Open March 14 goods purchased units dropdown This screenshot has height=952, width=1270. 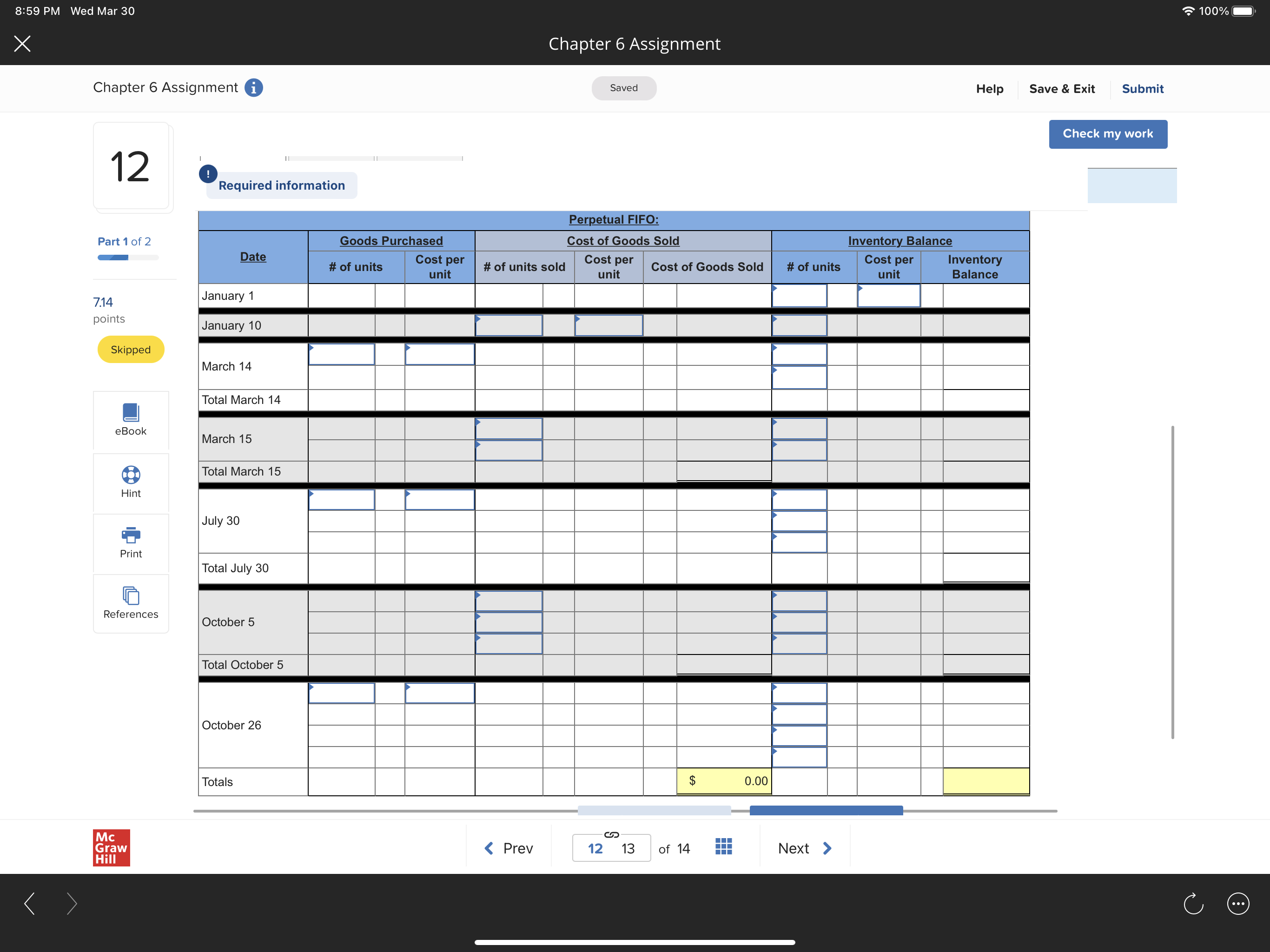341,354
